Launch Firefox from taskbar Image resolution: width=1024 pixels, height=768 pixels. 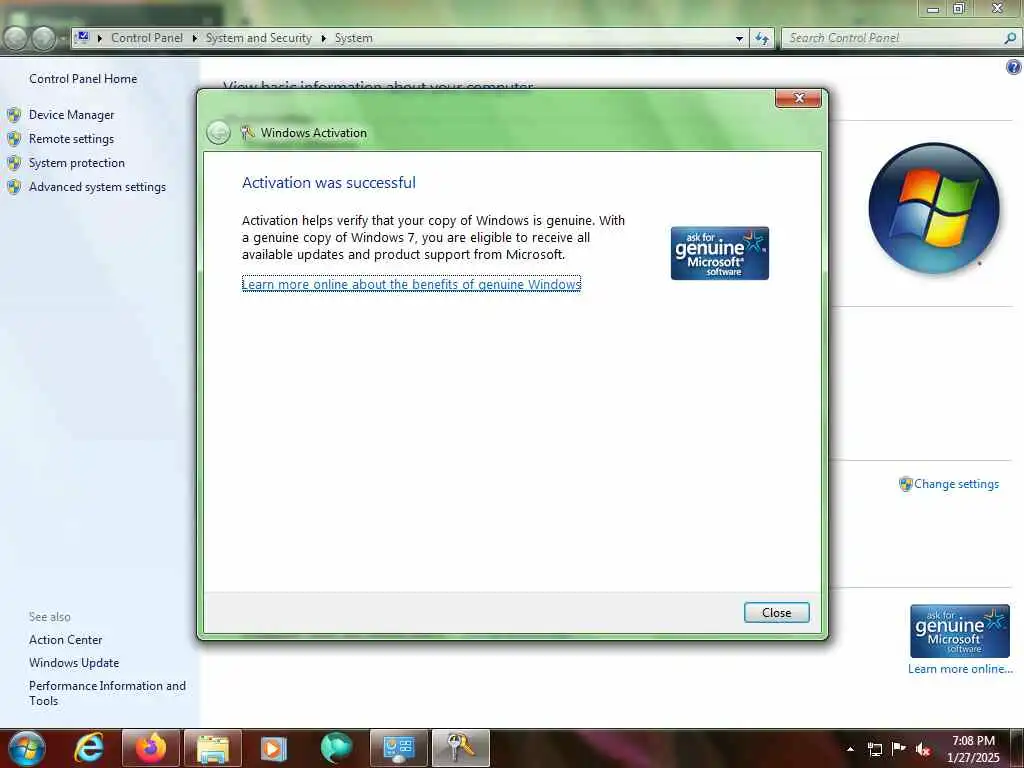[x=151, y=748]
